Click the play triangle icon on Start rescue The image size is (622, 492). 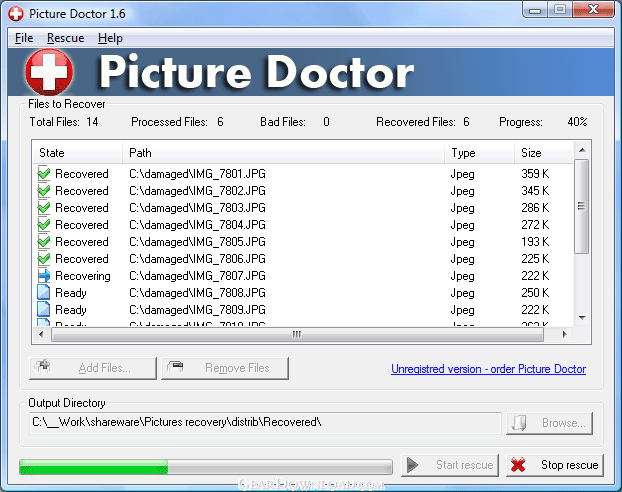(413, 465)
